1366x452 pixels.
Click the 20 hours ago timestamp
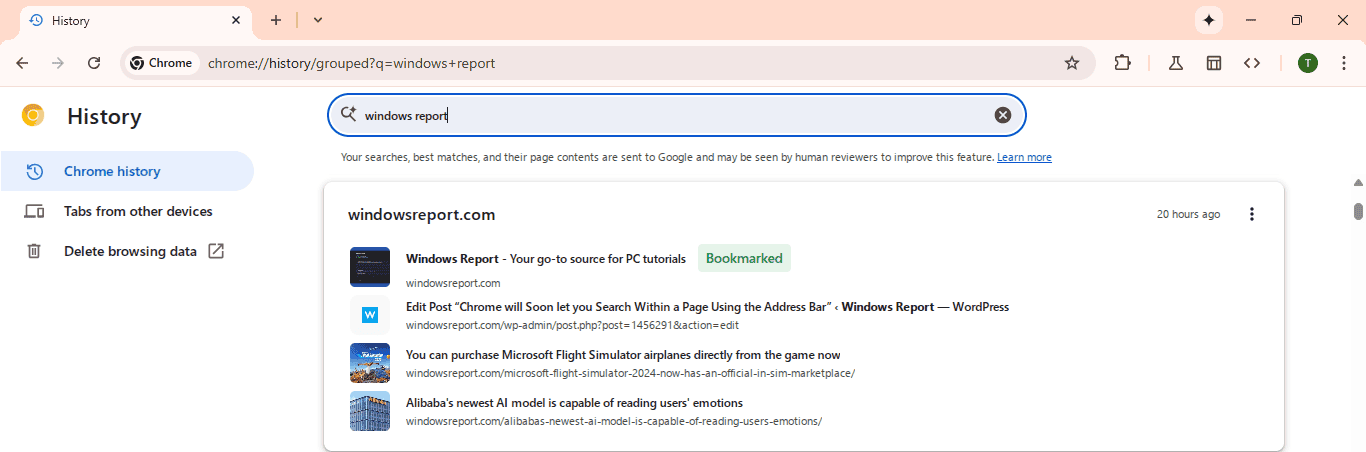tap(1188, 214)
